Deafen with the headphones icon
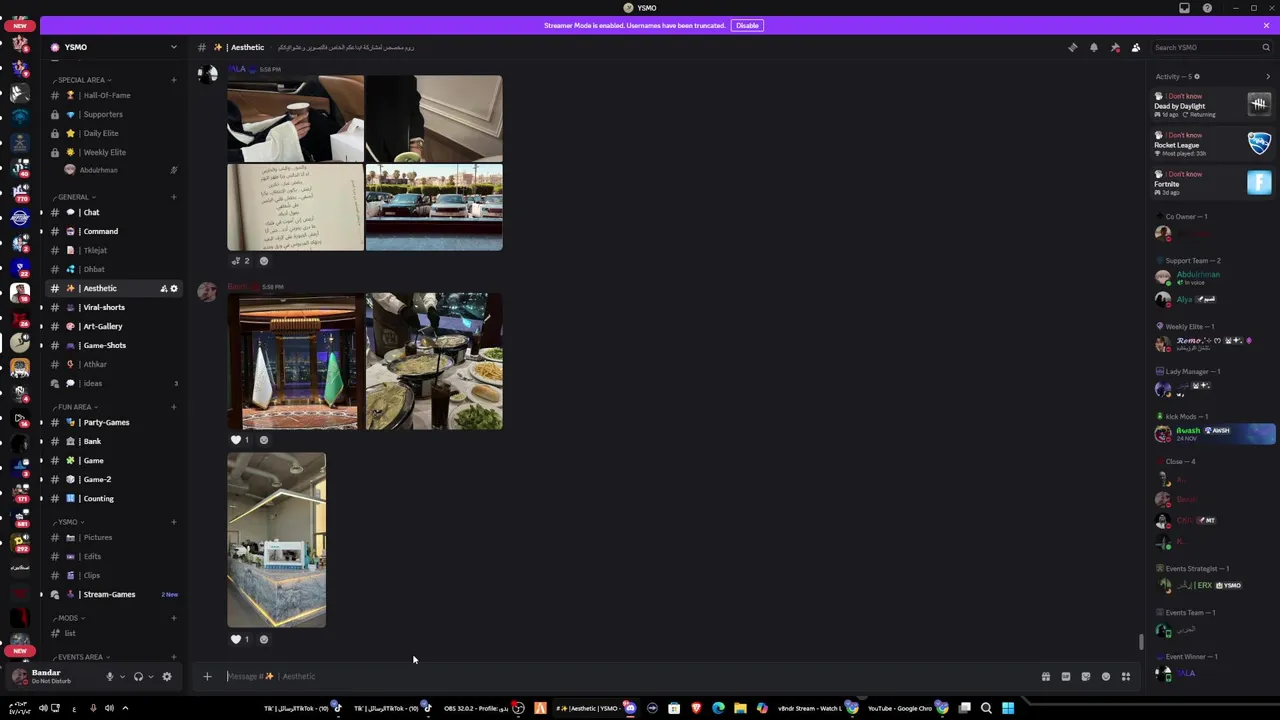Image resolution: width=1280 pixels, height=720 pixels. (x=138, y=677)
